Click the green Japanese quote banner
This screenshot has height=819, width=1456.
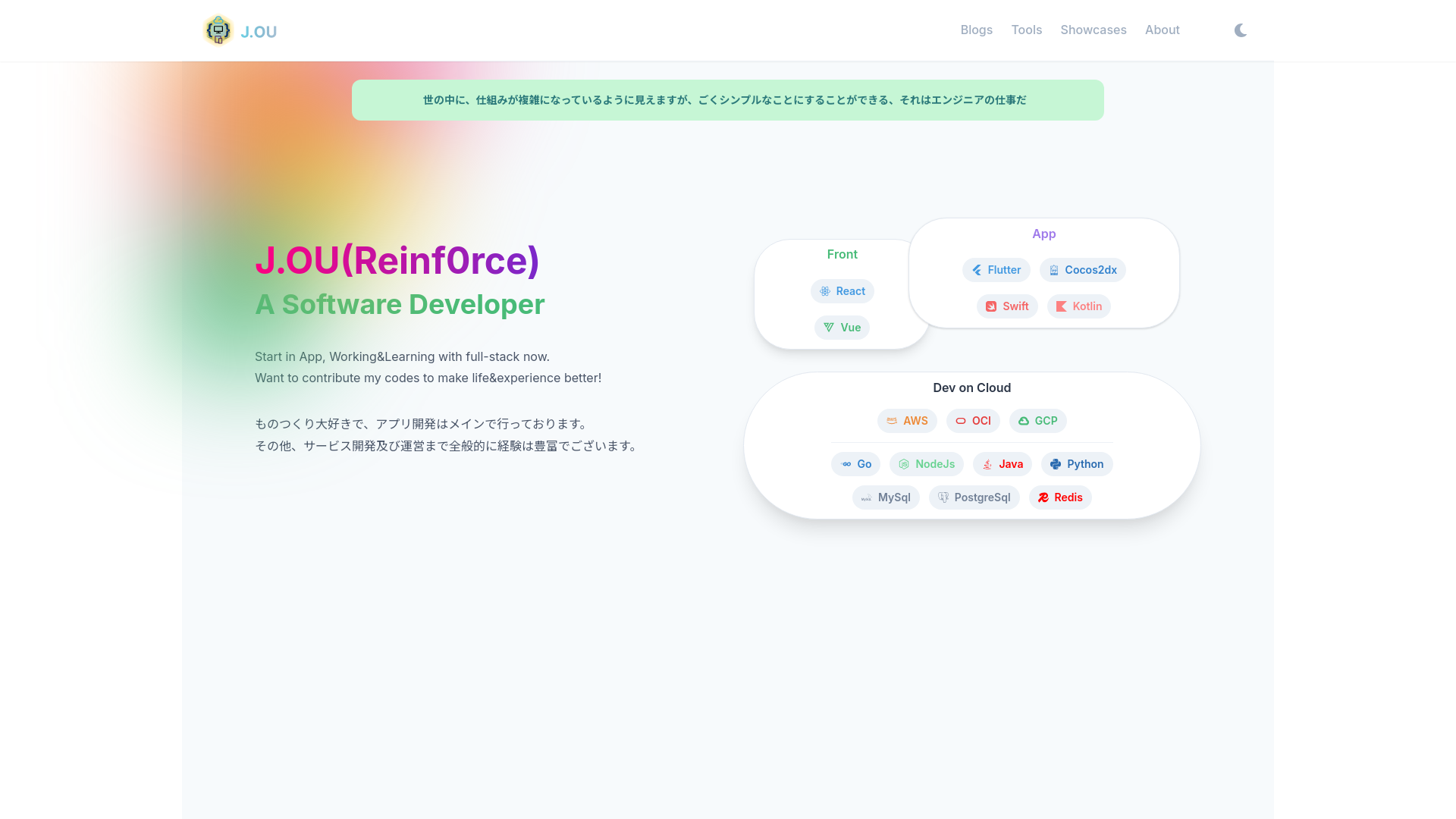click(x=727, y=100)
